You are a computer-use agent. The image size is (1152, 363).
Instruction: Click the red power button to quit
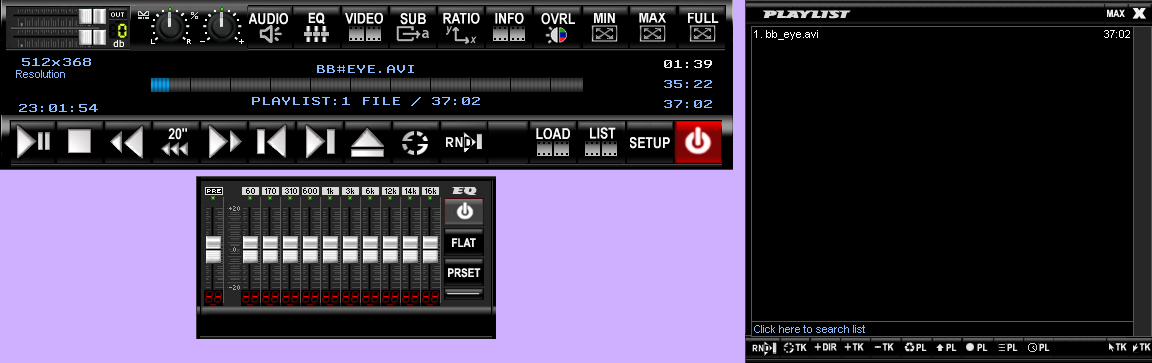[x=698, y=142]
